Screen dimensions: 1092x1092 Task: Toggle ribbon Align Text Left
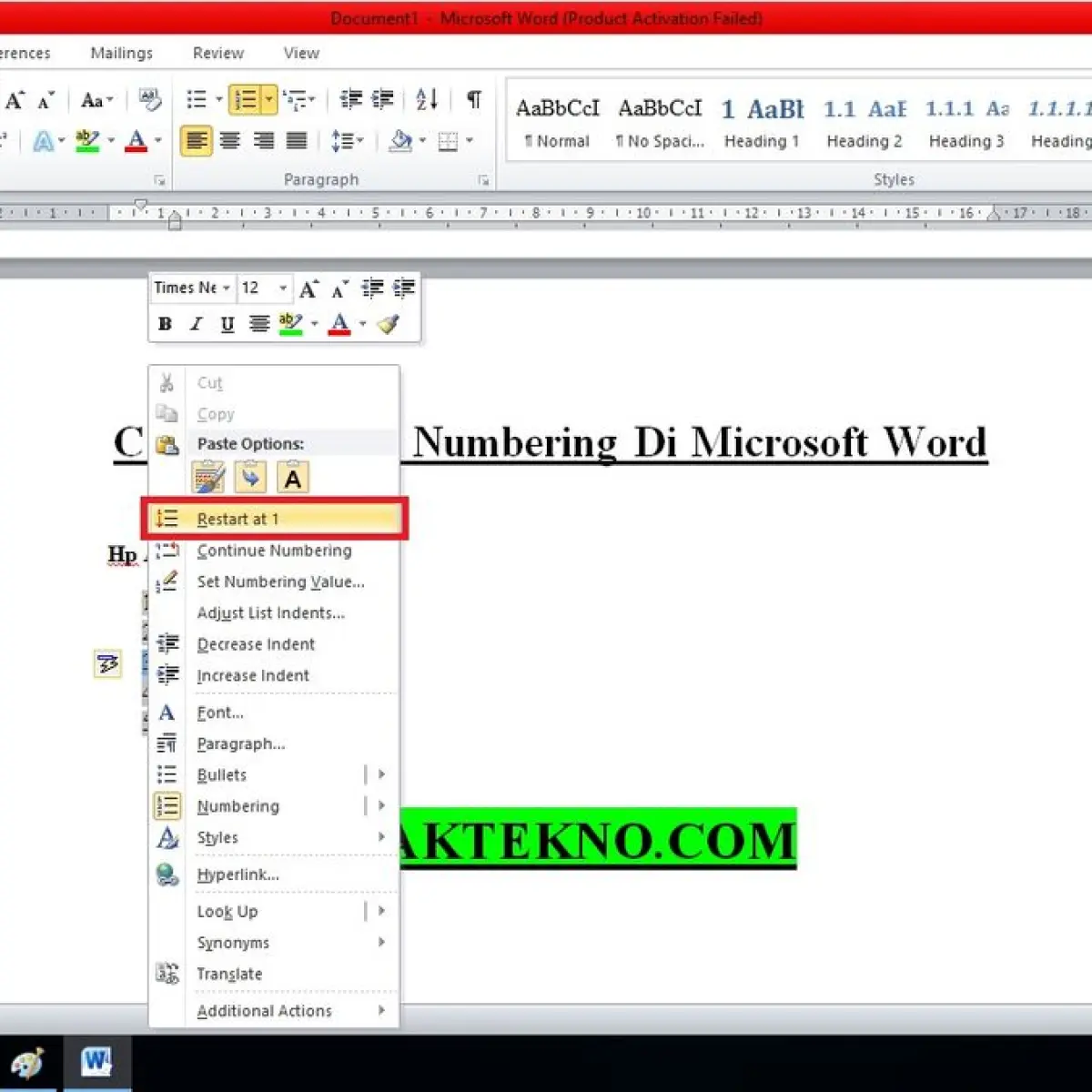click(196, 141)
